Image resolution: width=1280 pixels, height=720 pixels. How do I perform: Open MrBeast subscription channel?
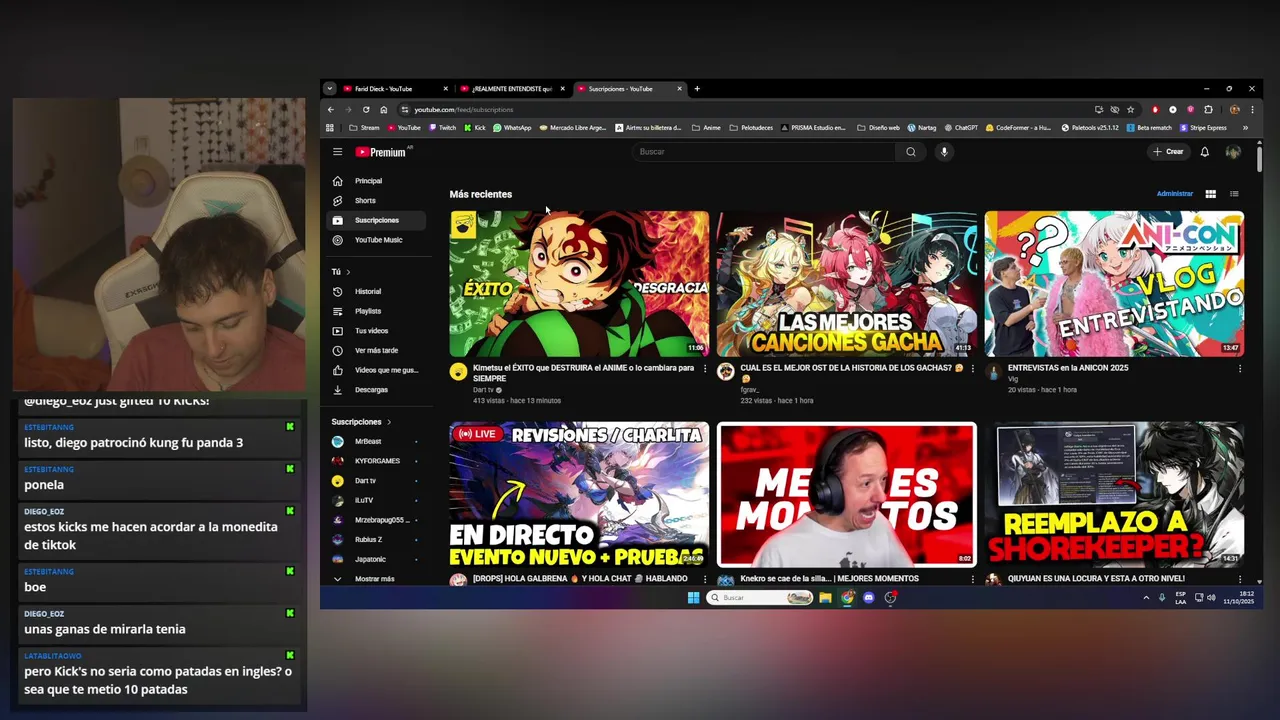pos(377,442)
